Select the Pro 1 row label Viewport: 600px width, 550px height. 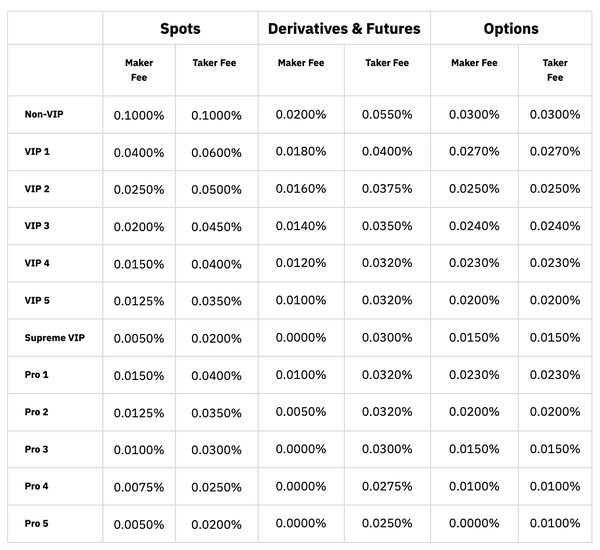pos(37,375)
